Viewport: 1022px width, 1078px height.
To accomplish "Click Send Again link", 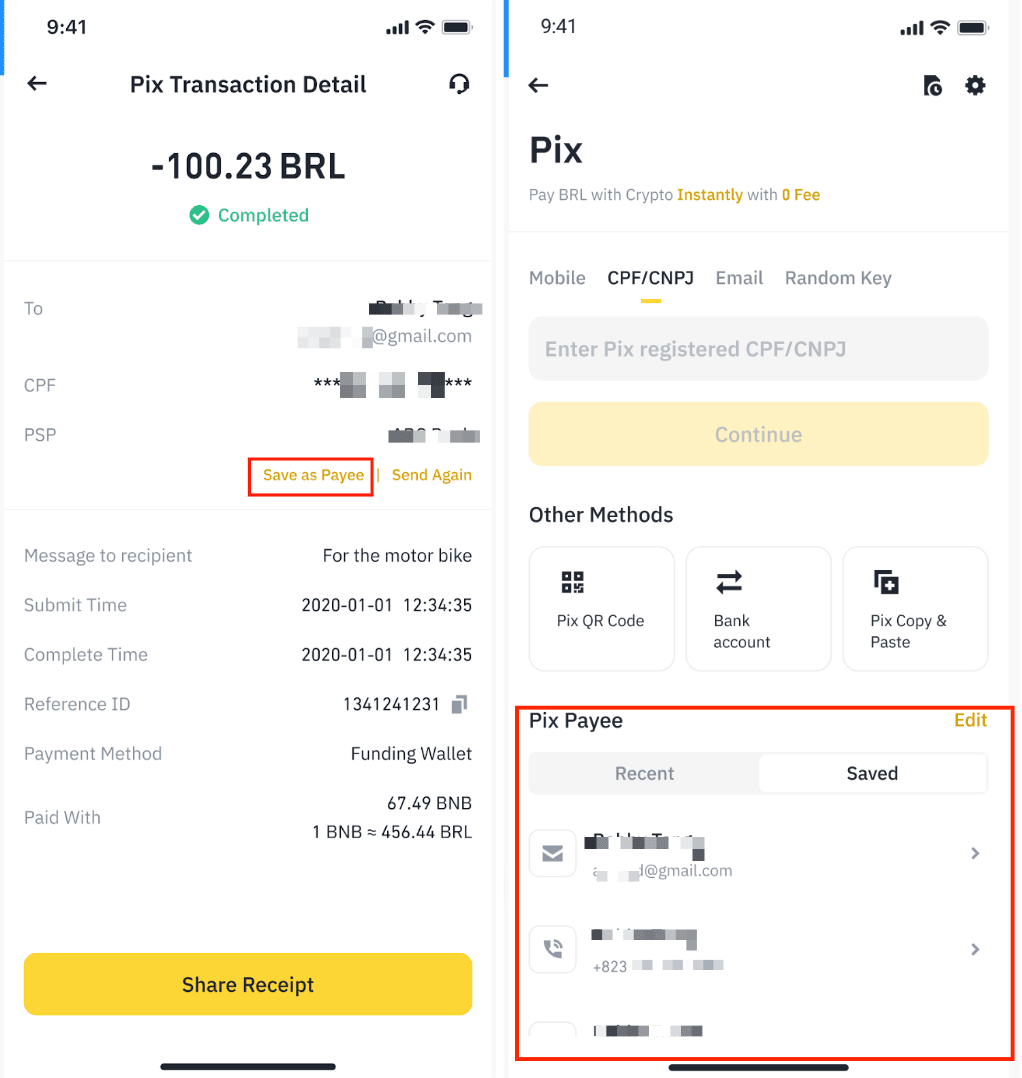I will pyautogui.click(x=432, y=475).
